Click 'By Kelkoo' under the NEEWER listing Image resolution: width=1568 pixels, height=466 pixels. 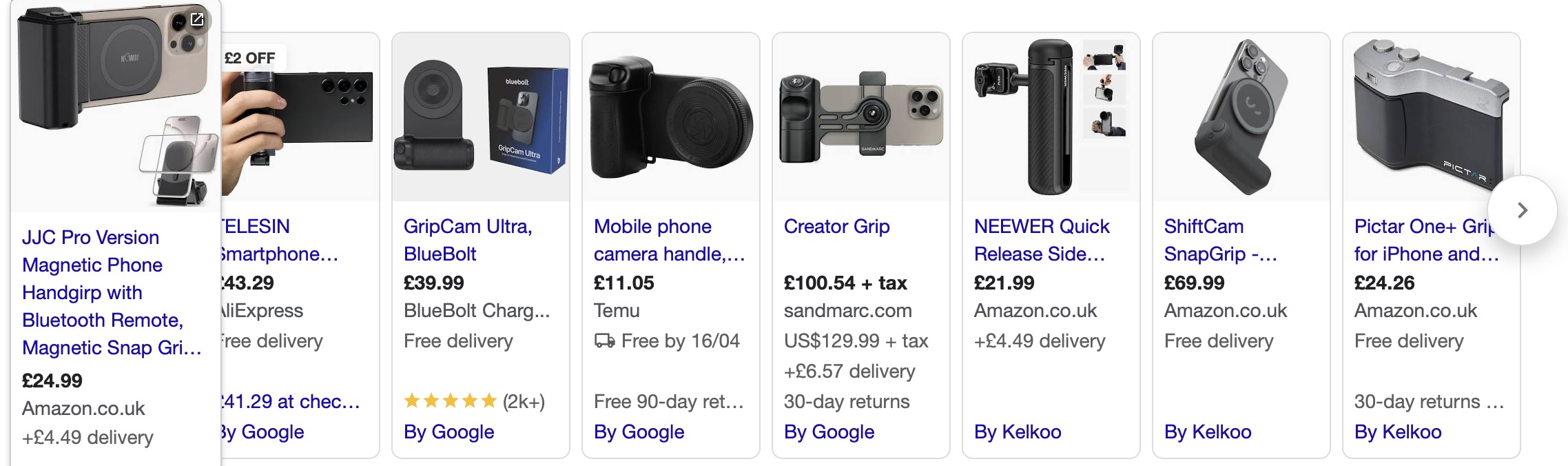[1017, 432]
